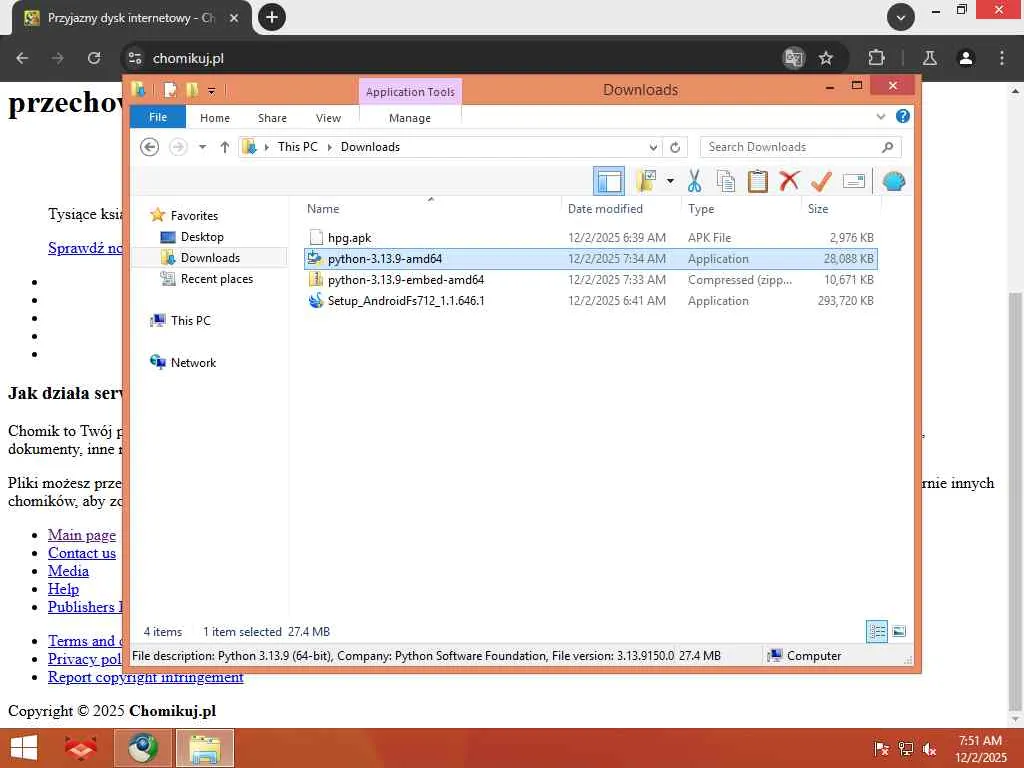Expand the address bar history dropdown

pos(653,147)
